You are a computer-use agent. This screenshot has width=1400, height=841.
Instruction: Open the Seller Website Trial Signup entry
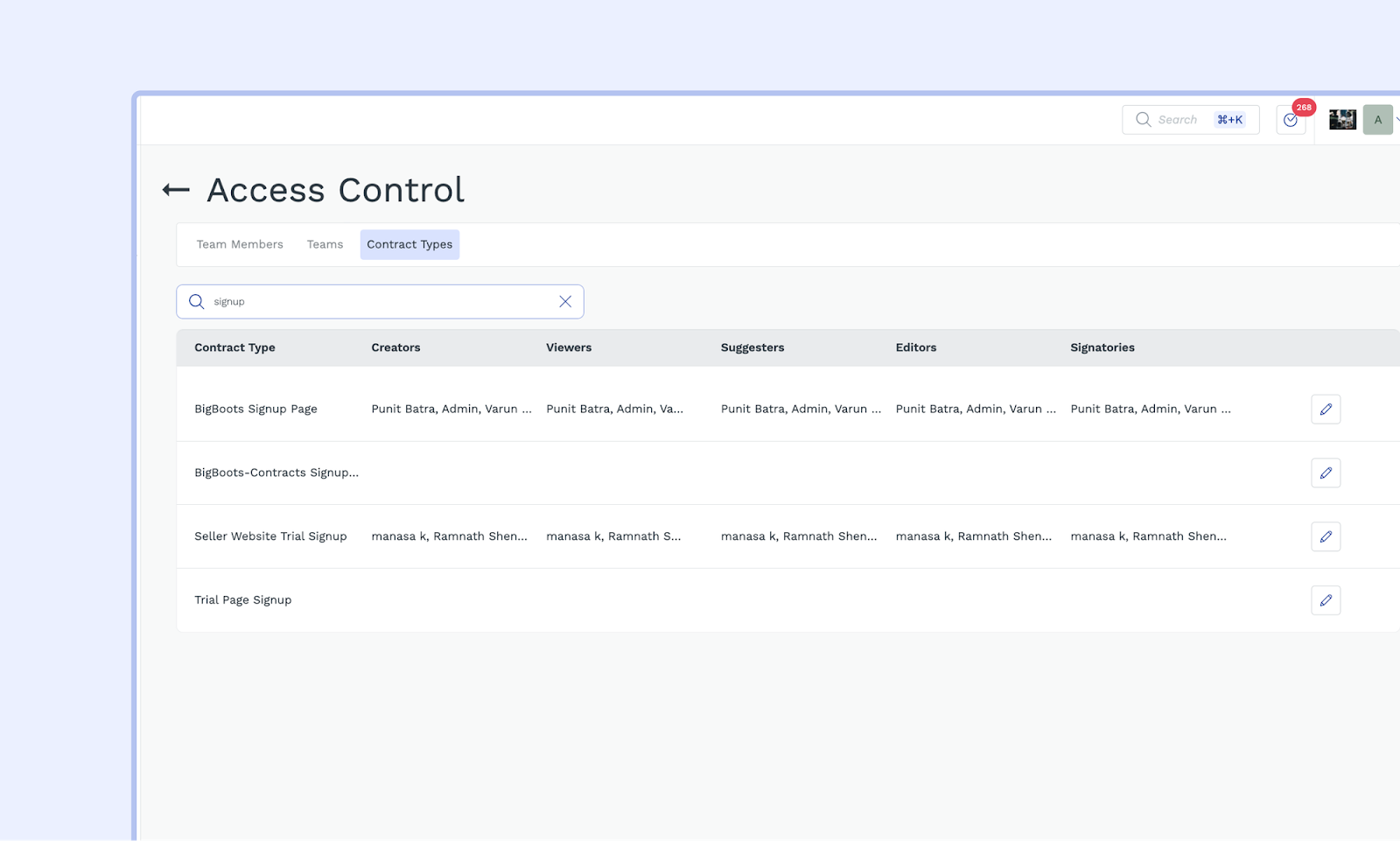[x=270, y=536]
